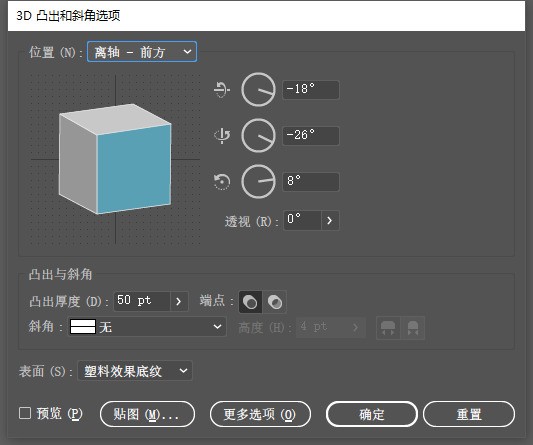This screenshot has height=445, width=533.
Task: Click the X-axis rotation dial
Action: tap(258, 90)
